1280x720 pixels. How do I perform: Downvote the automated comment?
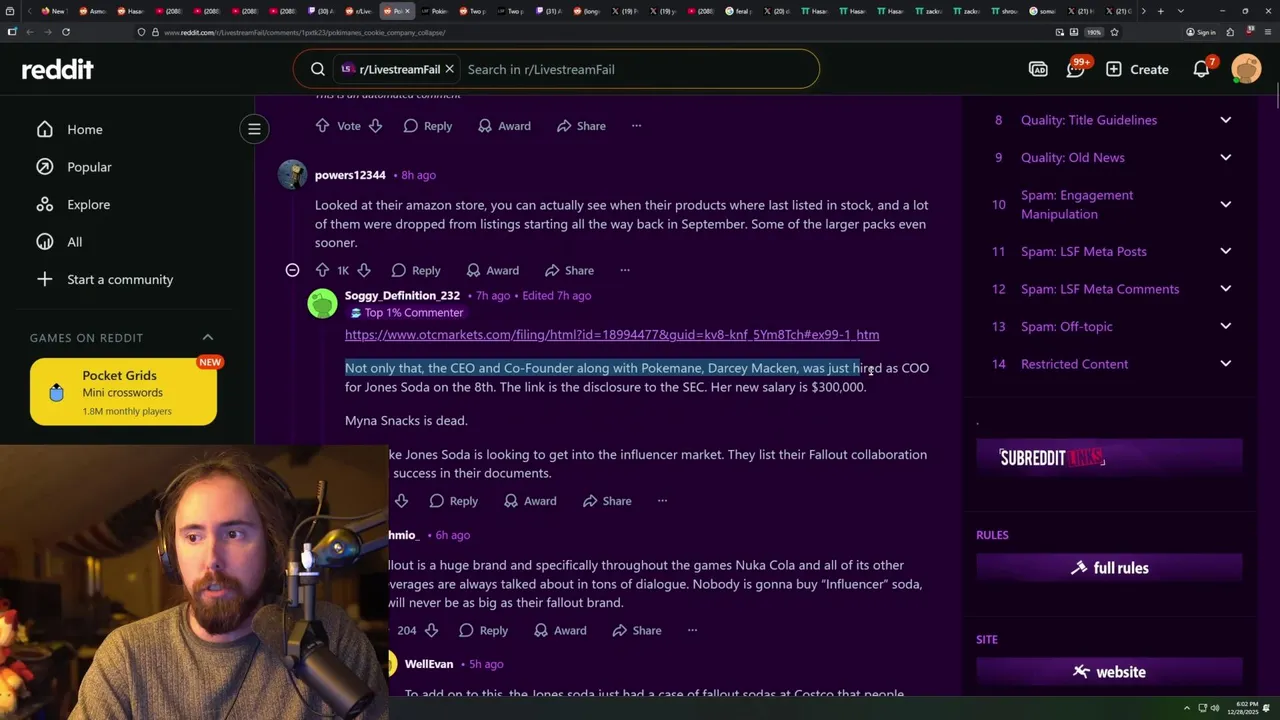(x=375, y=126)
